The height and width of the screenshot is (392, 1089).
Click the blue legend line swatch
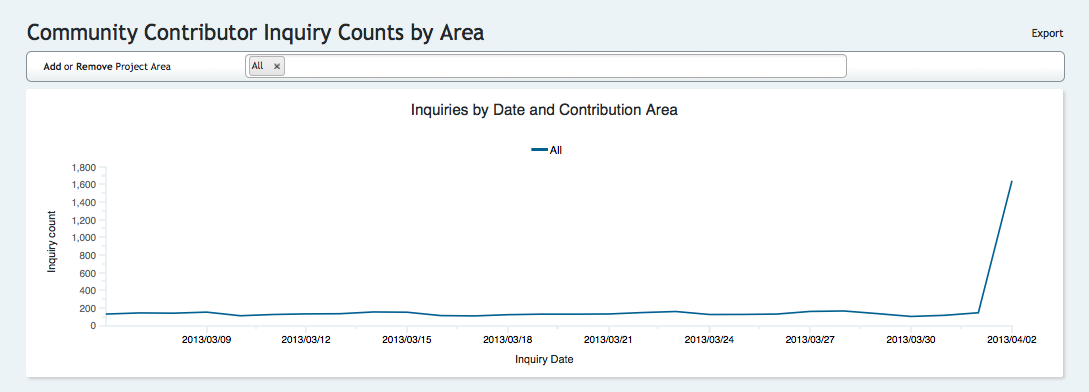(x=539, y=149)
